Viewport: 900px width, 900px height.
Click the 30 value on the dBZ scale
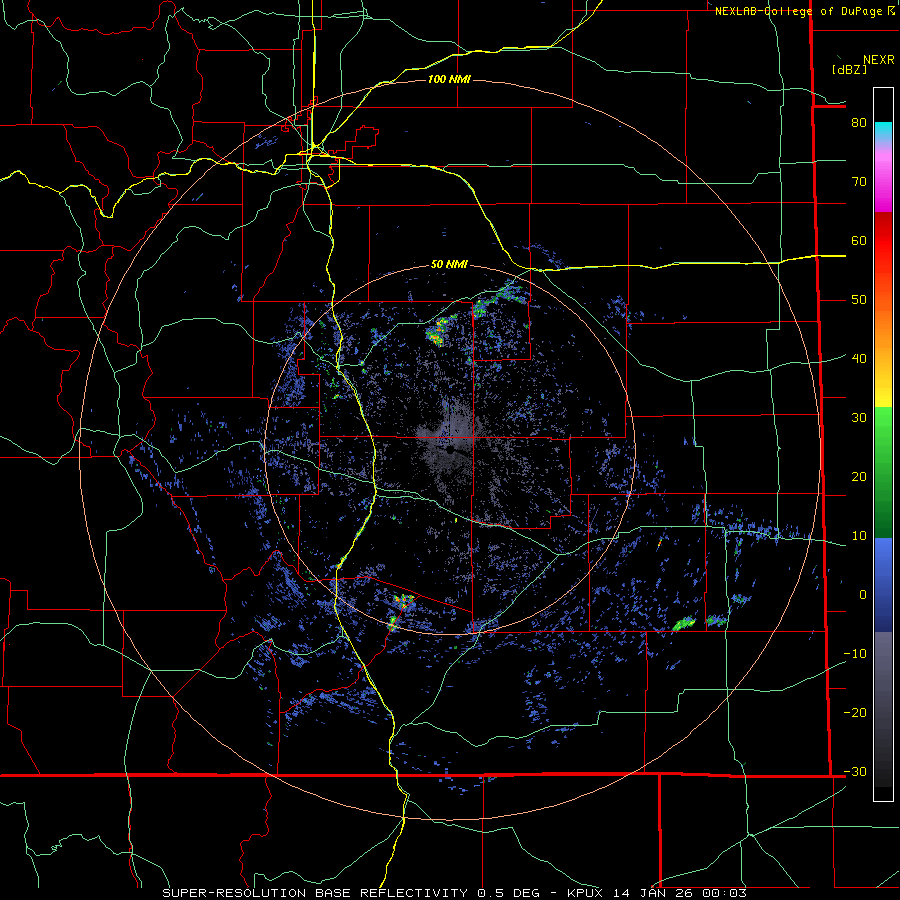(x=859, y=417)
